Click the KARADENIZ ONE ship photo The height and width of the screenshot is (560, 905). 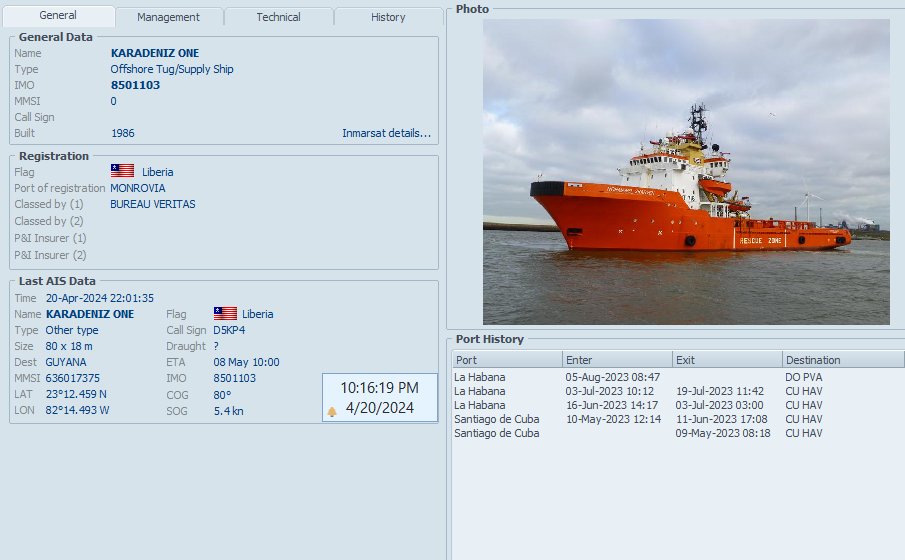point(686,171)
